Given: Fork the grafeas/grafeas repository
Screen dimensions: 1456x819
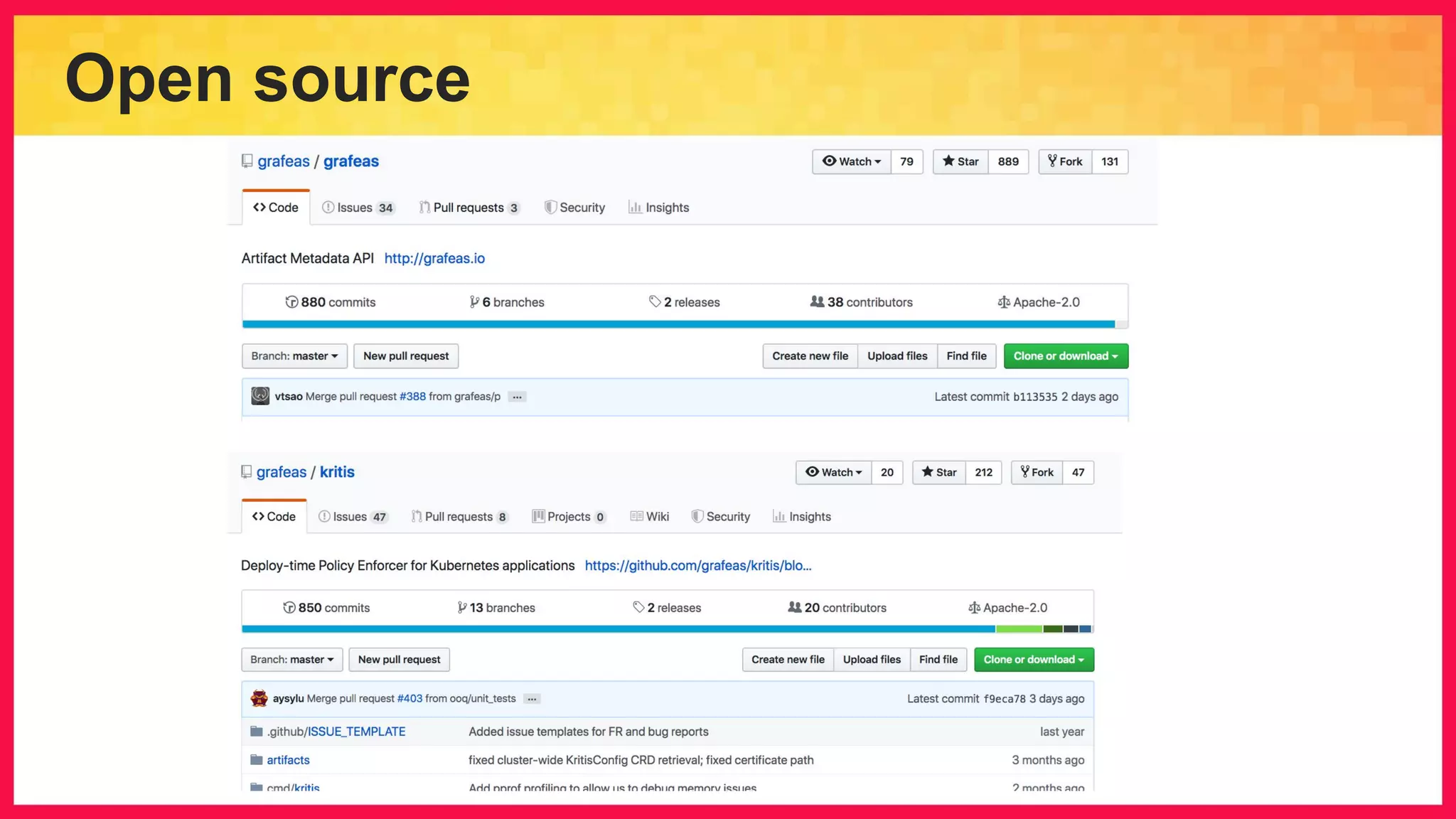Looking at the screenshot, I should [1065, 161].
